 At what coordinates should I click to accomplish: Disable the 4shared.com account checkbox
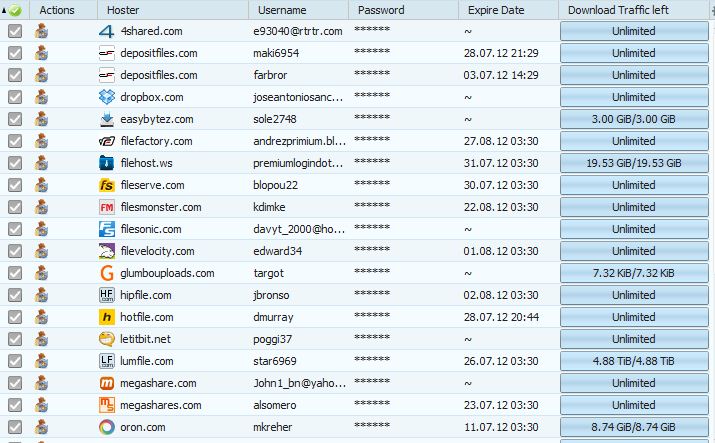pos(15,31)
